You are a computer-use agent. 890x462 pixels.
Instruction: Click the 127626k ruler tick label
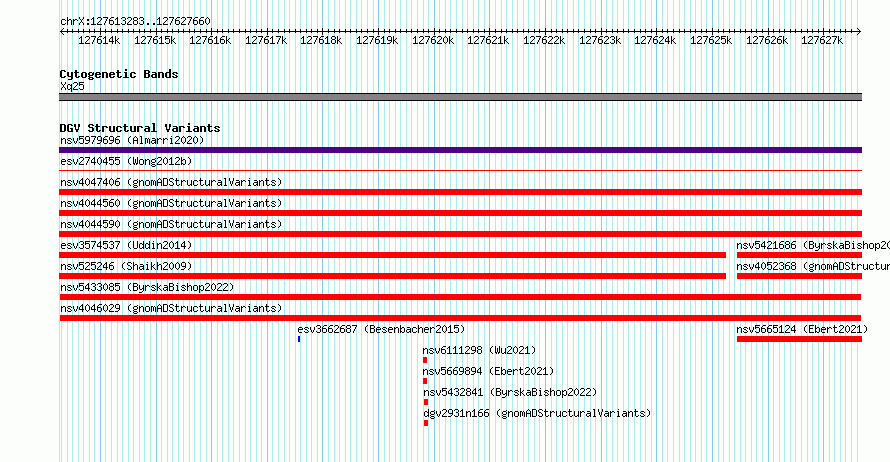(x=767, y=41)
